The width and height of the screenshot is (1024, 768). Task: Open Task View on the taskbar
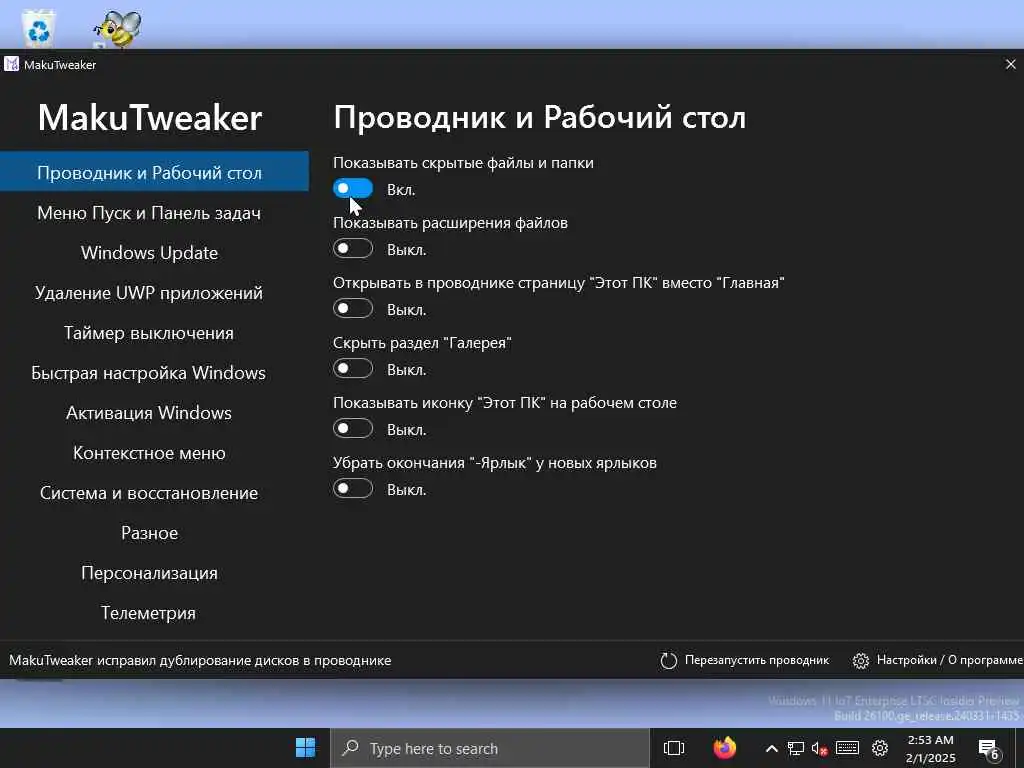point(673,748)
